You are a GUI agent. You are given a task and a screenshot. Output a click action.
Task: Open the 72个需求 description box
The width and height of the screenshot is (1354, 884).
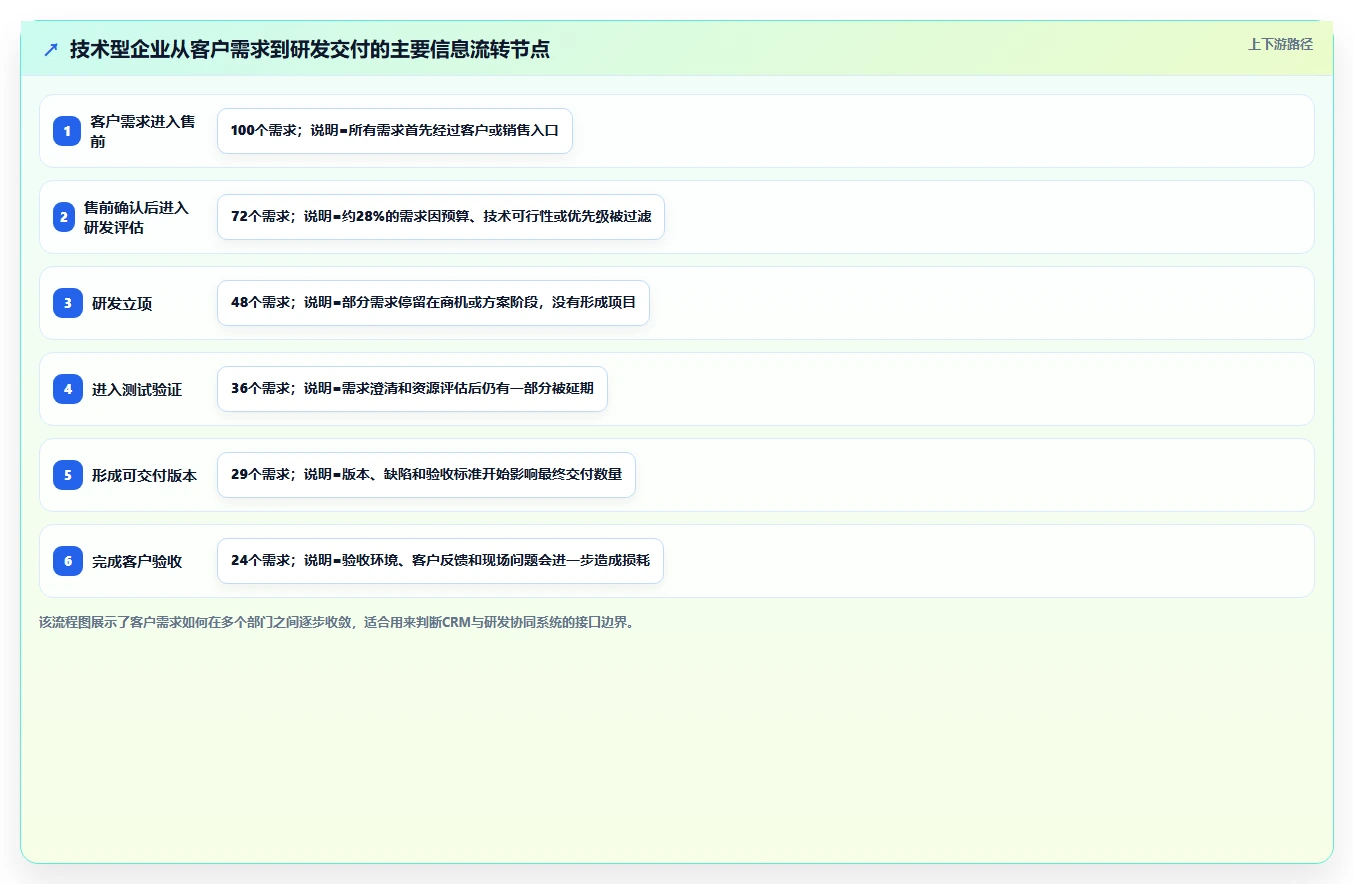(x=441, y=217)
